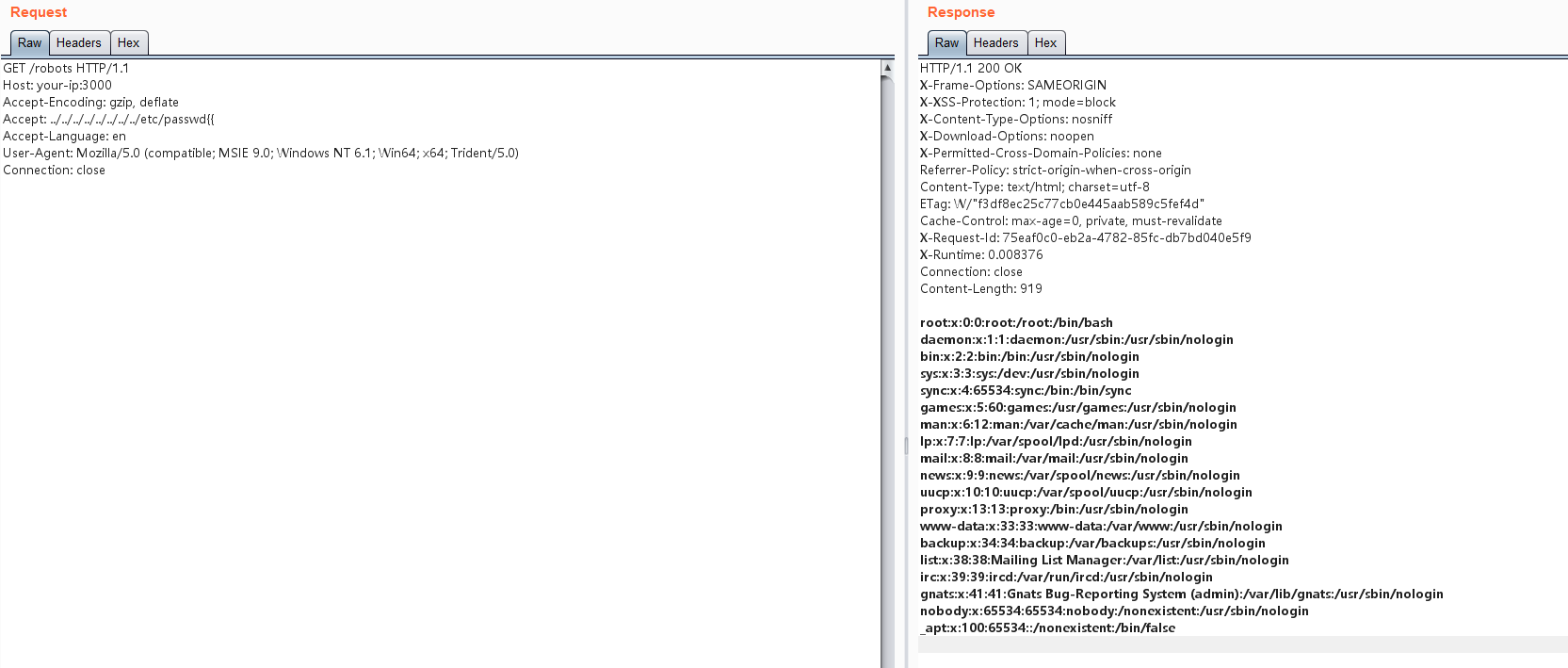Click the sys:x:3:3 passwd entry

1029,374
